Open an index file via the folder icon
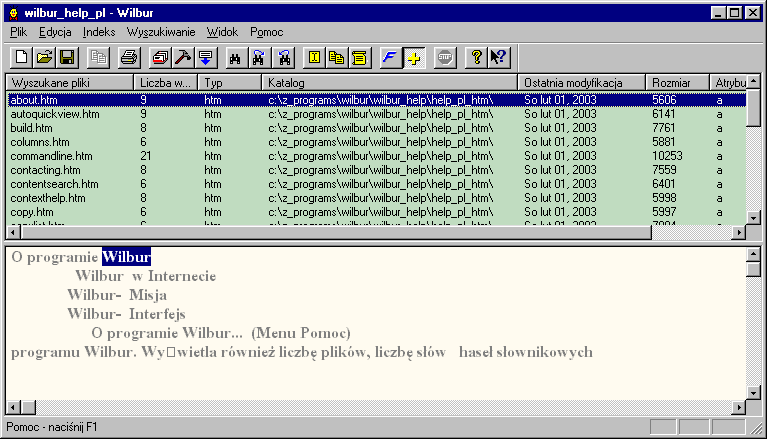This screenshot has height=439, width=767. point(45,58)
